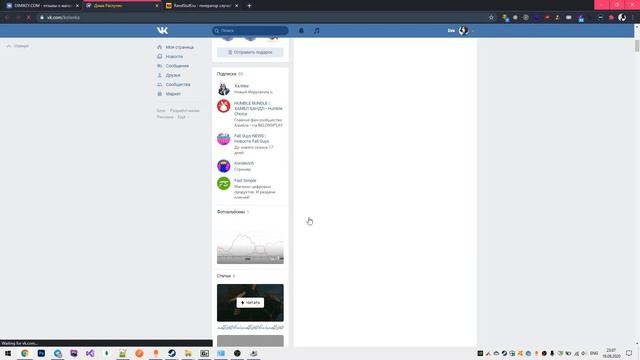Open profile dropdown next to the avatar

pos(473,31)
